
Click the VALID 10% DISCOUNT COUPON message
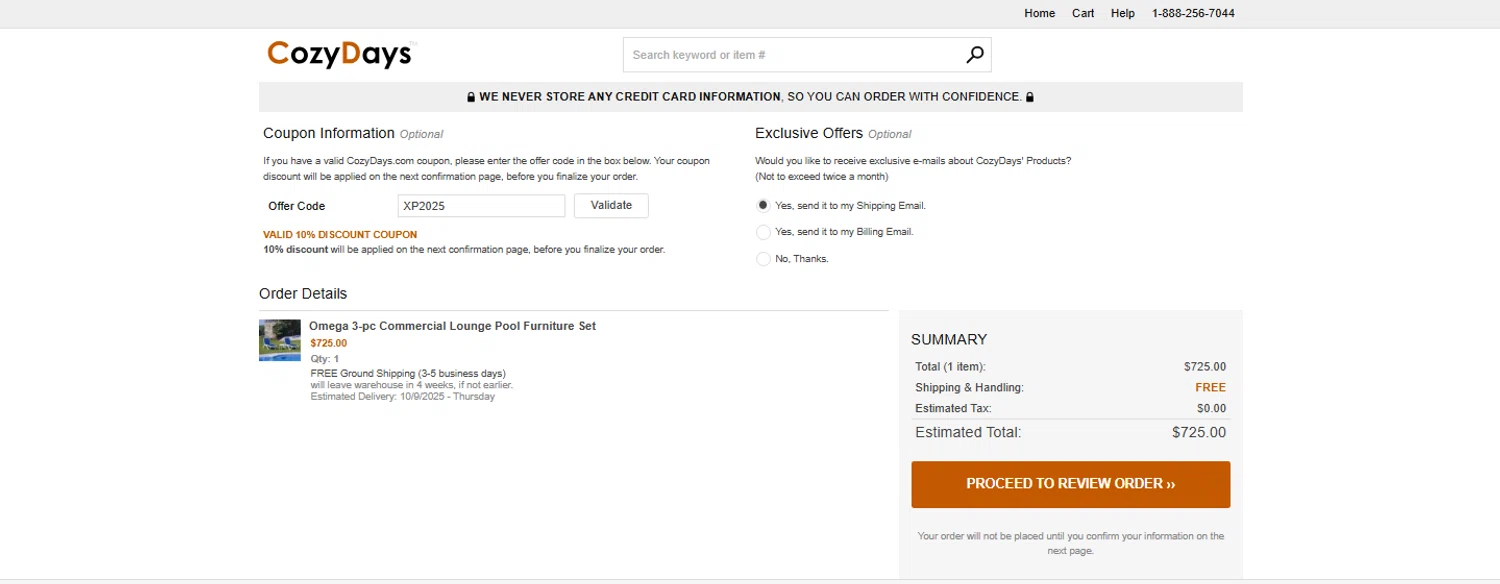click(340, 234)
